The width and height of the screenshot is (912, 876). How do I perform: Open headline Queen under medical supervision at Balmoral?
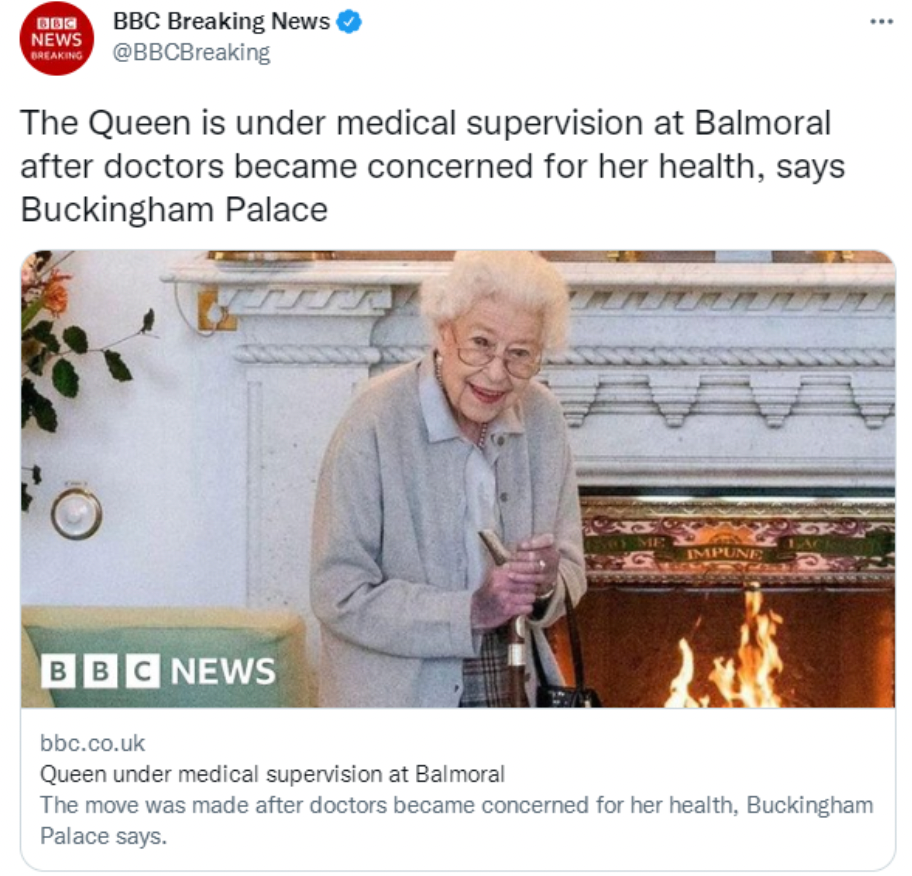coord(272,774)
